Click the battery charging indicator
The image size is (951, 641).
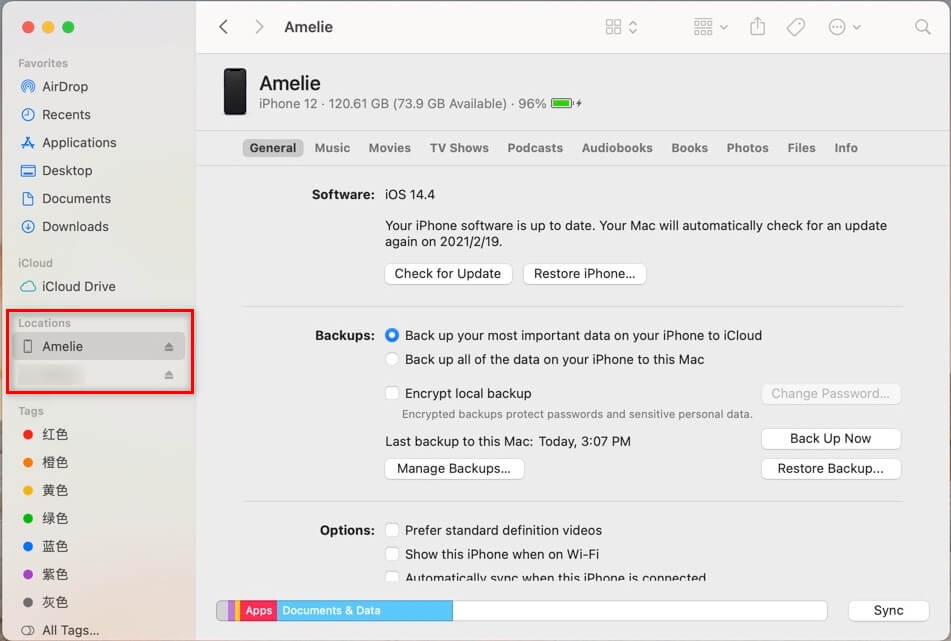pos(566,103)
